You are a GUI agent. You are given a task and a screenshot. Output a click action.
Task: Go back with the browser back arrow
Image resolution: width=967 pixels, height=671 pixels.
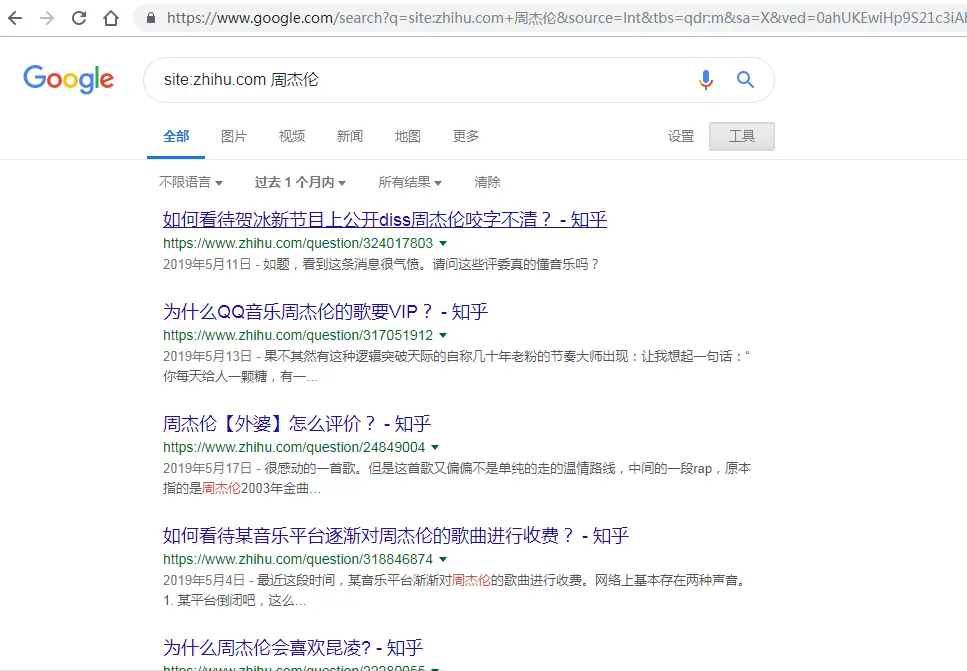pyautogui.click(x=15, y=18)
